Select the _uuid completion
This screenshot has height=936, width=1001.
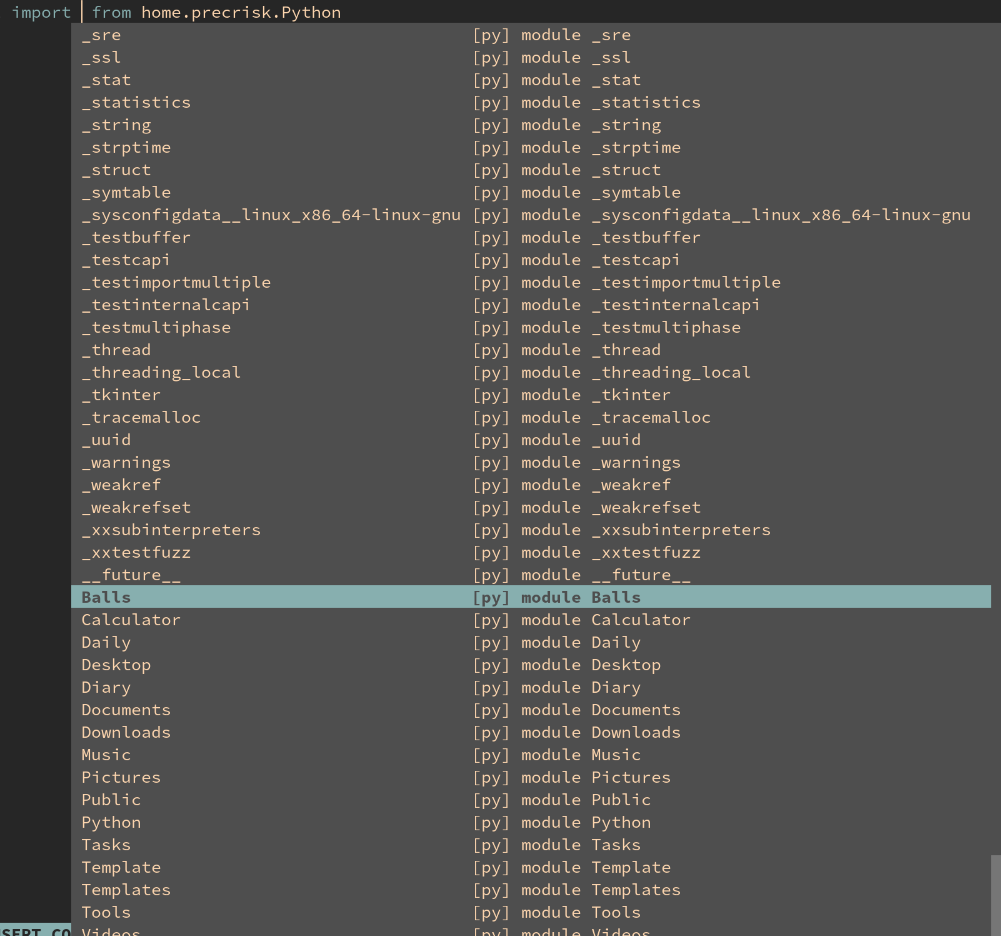pos(531,440)
